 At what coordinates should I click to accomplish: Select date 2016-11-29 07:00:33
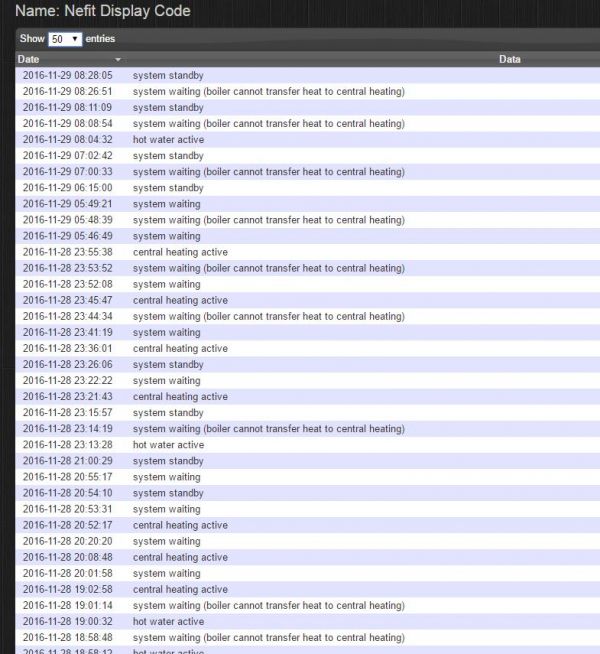(68, 171)
